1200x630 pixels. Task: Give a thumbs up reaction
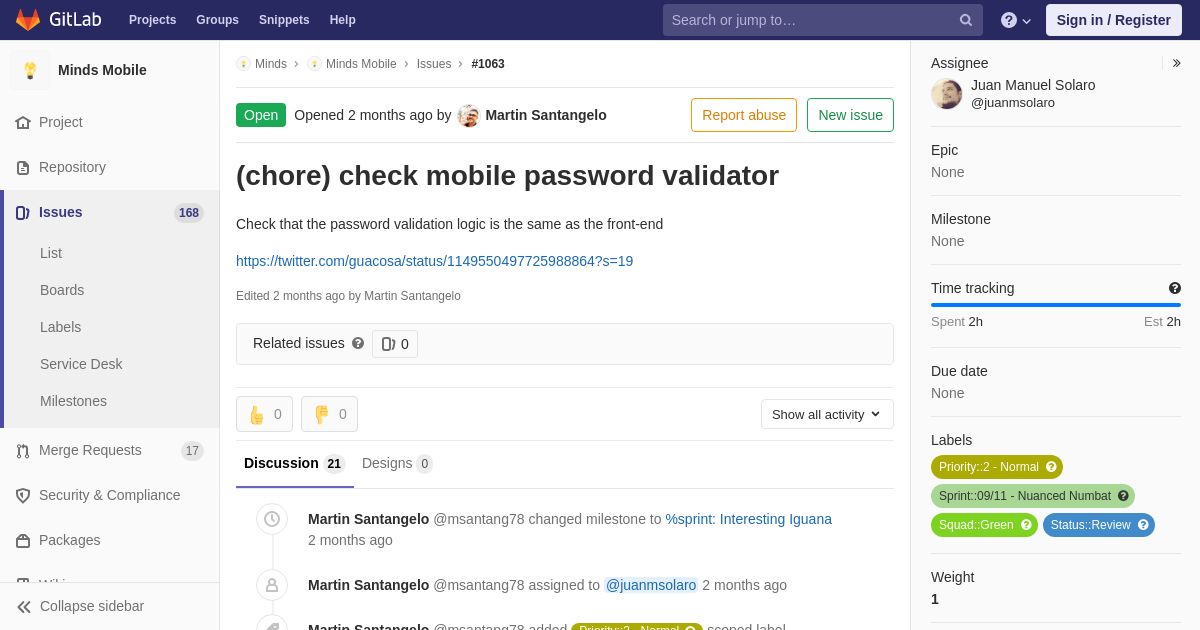(264, 414)
